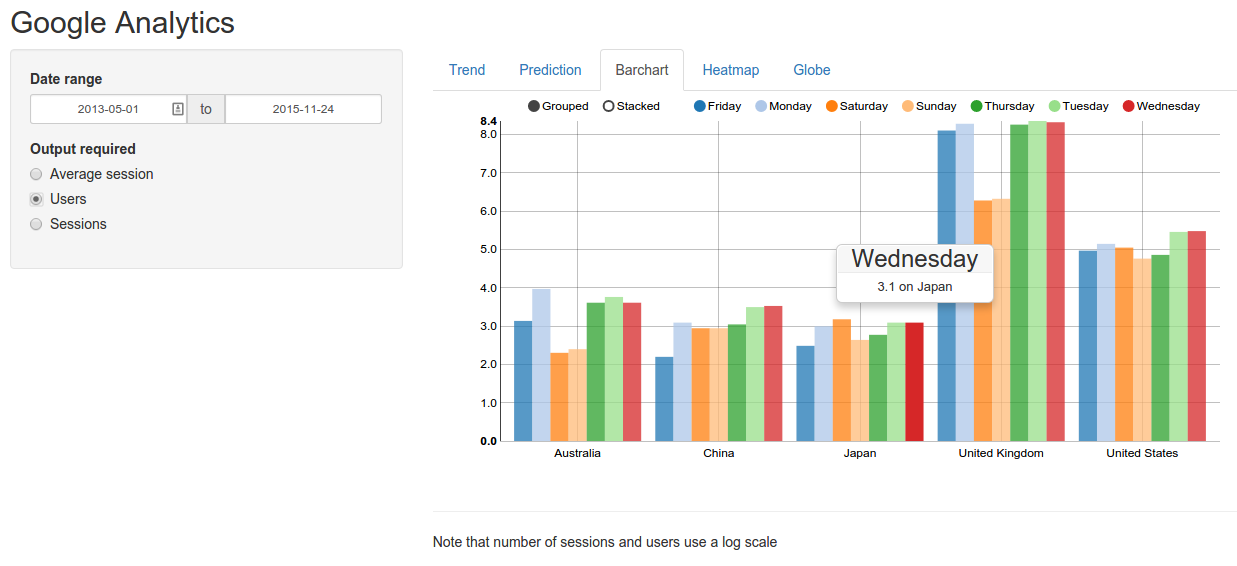Toggle Monday series legend dot
1237x566 pixels.
[x=761, y=106]
